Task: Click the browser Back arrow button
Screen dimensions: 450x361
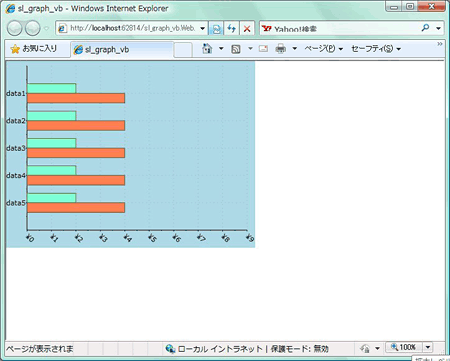Action: [x=14, y=28]
